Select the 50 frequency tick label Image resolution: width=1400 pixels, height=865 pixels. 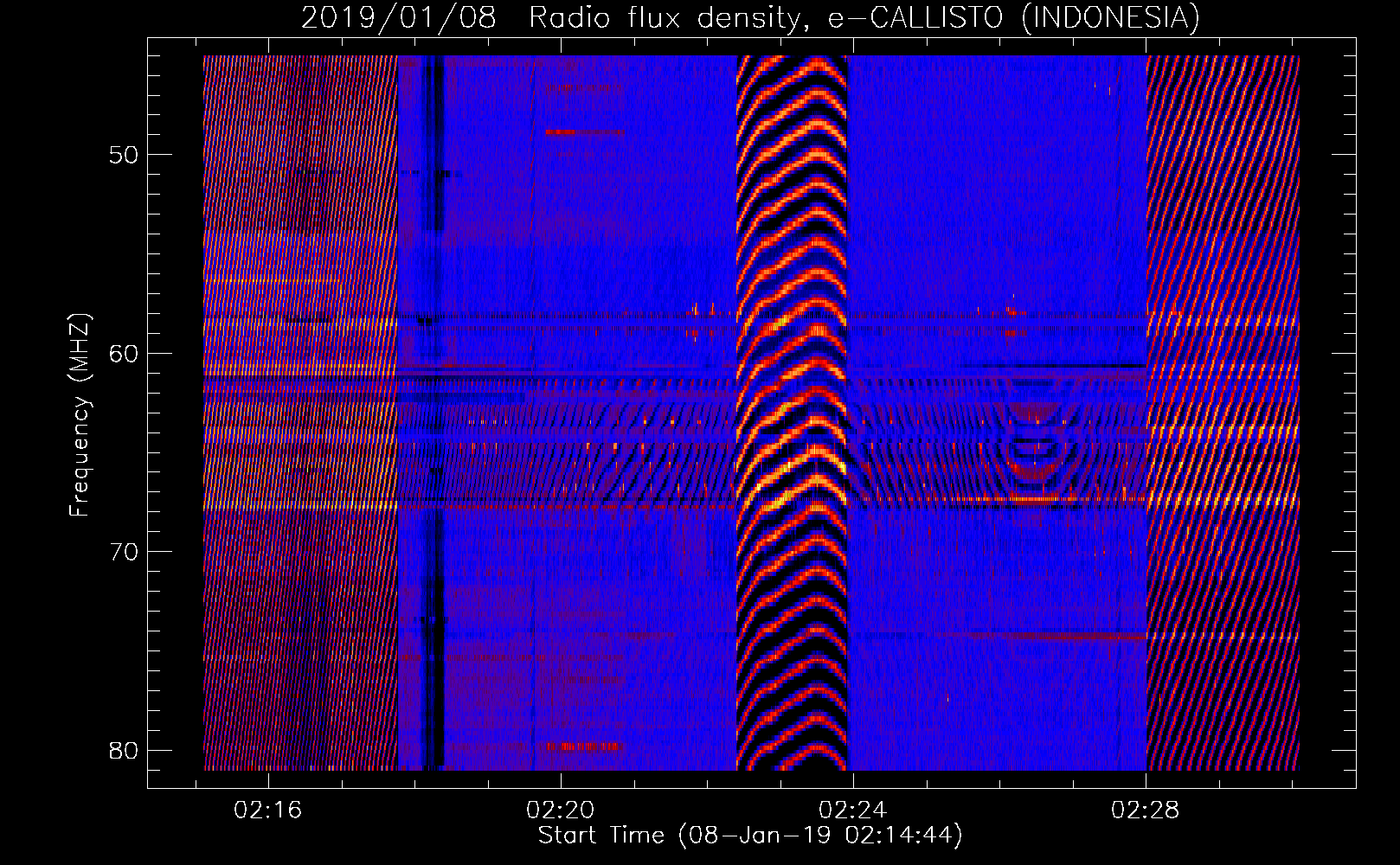click(x=125, y=156)
